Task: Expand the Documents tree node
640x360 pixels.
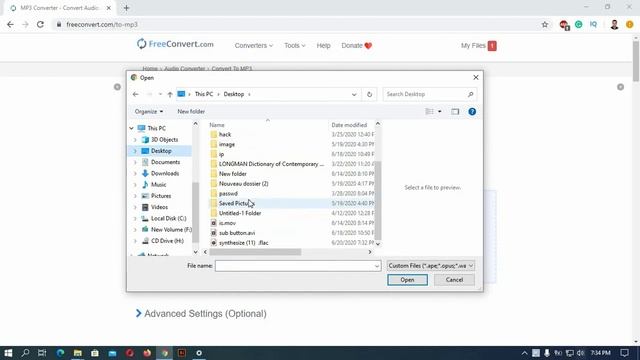Action: (x=135, y=162)
